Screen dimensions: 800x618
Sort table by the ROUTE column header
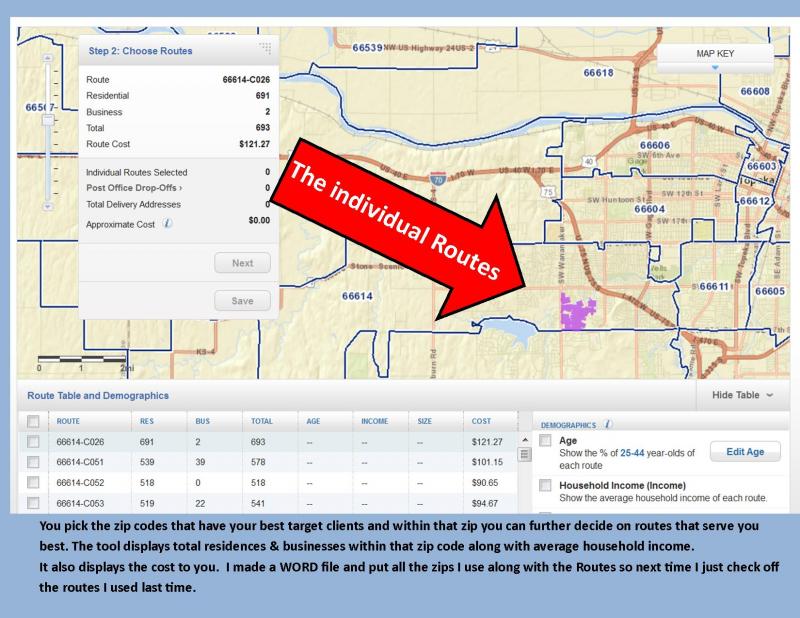[68, 422]
